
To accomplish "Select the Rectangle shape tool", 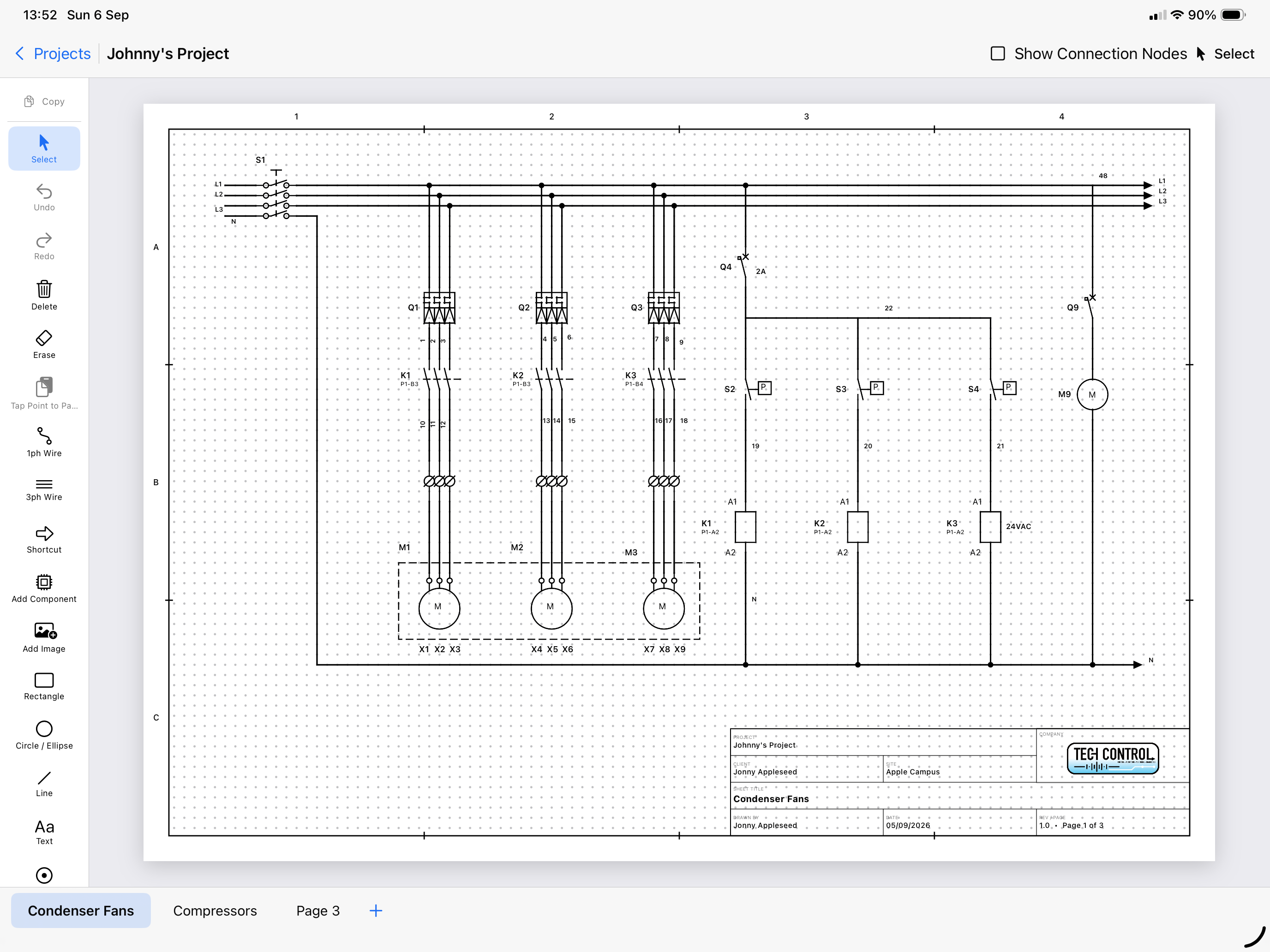I will (x=44, y=686).
